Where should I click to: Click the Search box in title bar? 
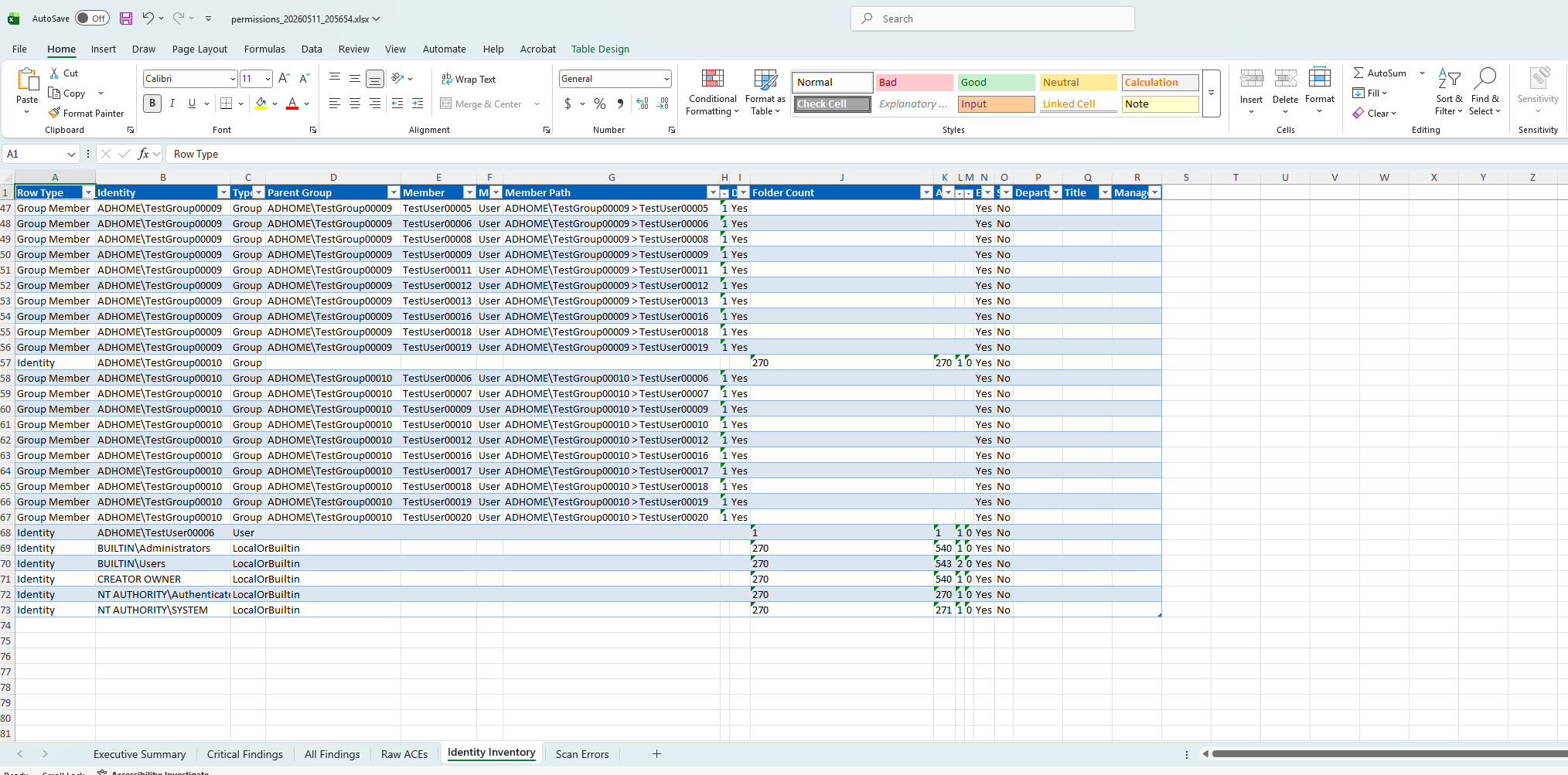pos(993,19)
